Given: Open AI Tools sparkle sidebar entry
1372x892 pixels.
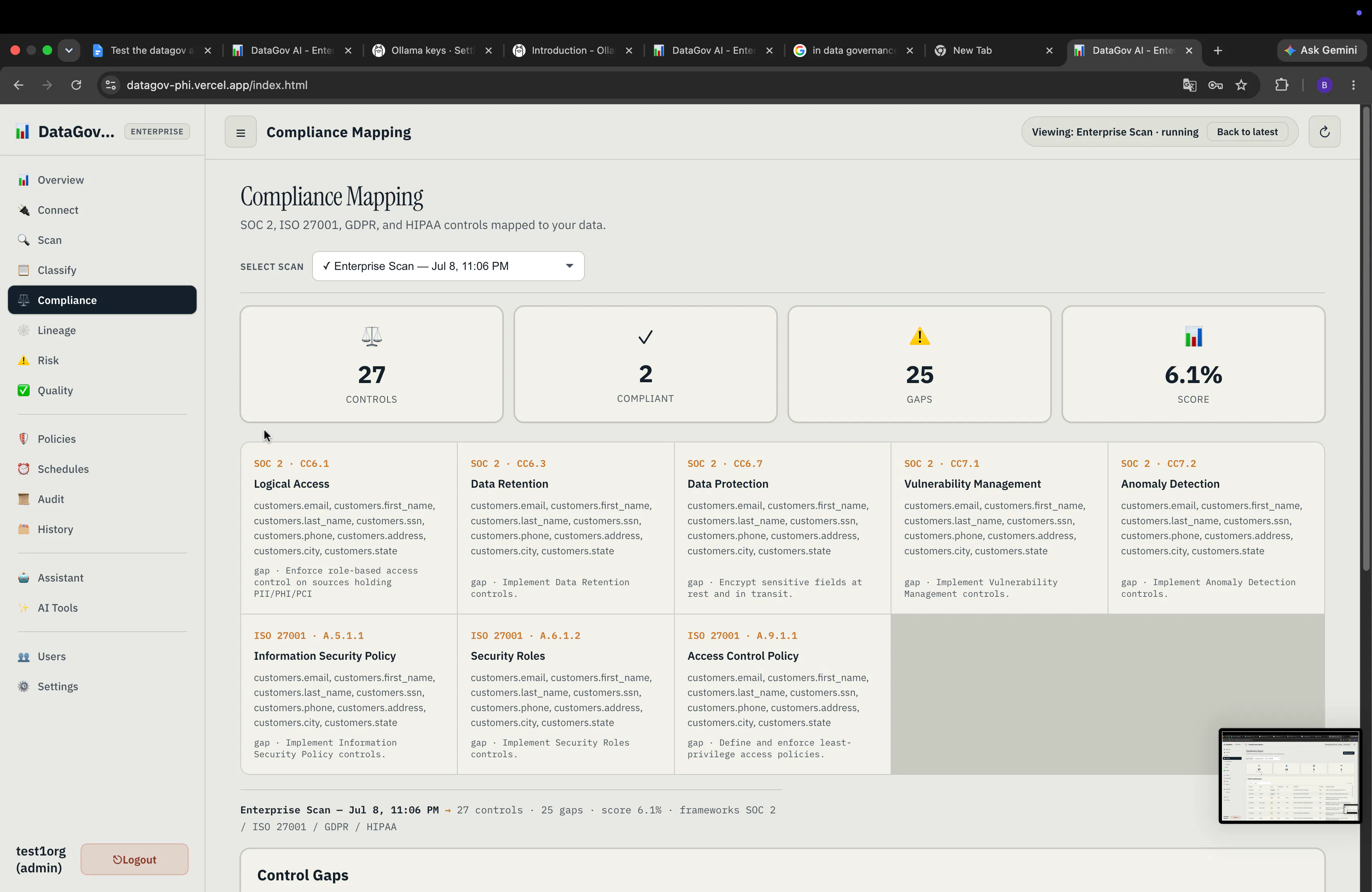Looking at the screenshot, I should [102, 607].
